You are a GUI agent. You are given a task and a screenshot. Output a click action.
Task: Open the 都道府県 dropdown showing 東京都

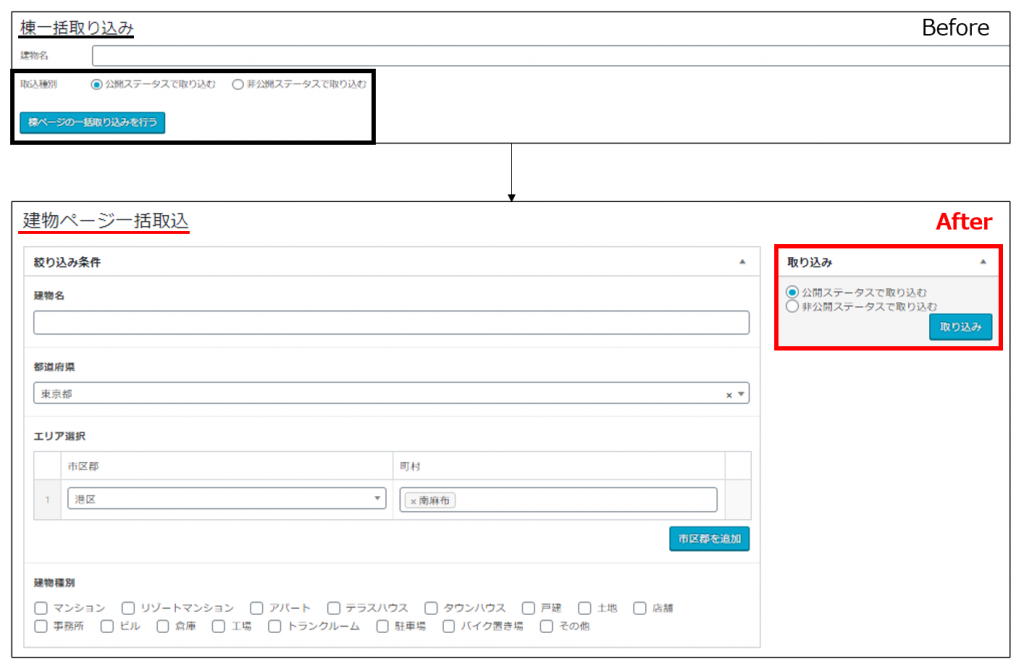[x=390, y=394]
